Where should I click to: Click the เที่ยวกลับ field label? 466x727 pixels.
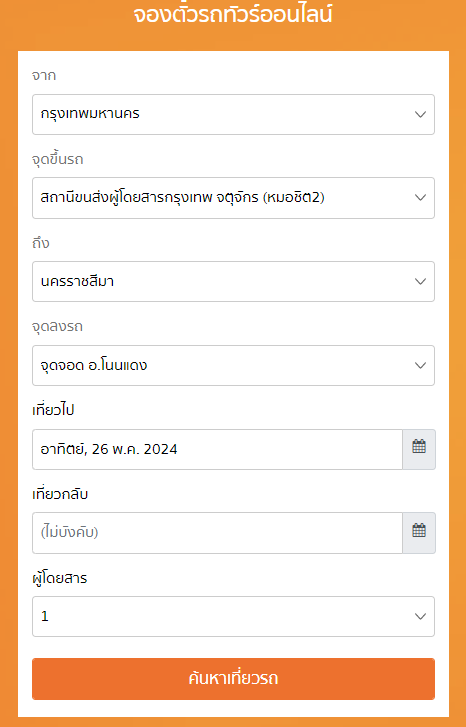pos(60,494)
